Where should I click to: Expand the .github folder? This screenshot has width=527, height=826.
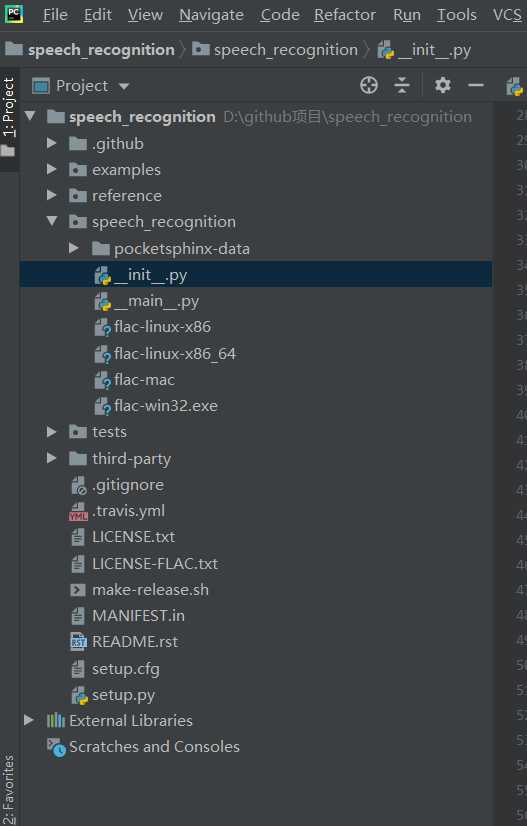(52, 143)
